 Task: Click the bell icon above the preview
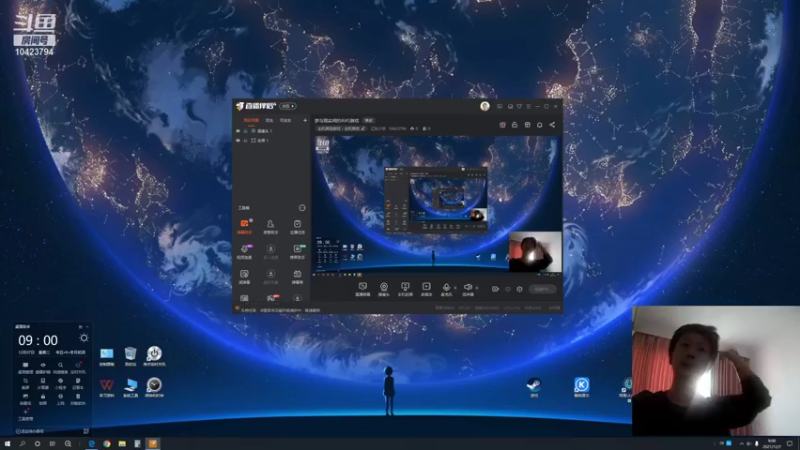pos(540,124)
